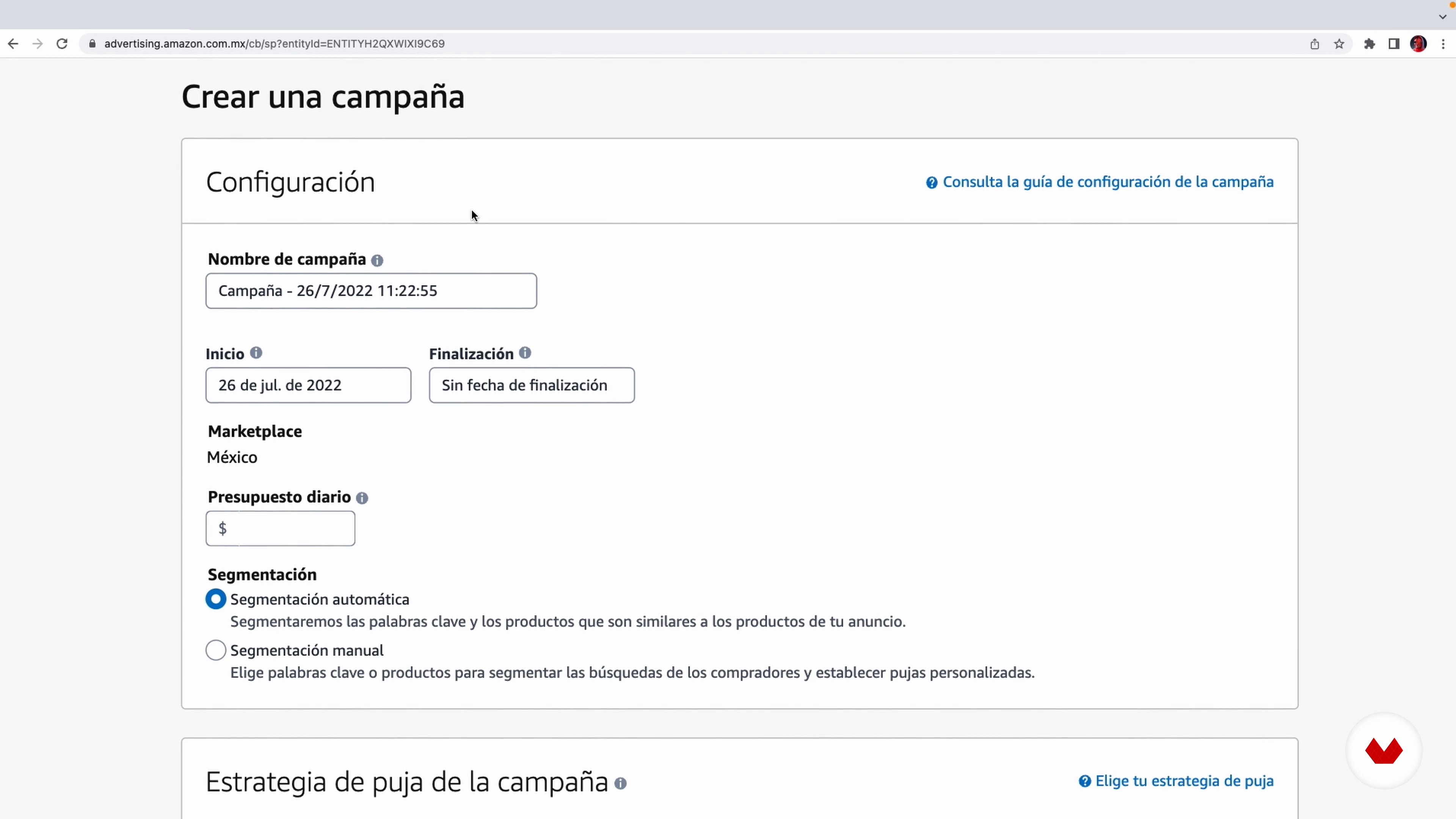1456x819 pixels.
Task: Click automatic segmentation description text
Action: (x=568, y=622)
